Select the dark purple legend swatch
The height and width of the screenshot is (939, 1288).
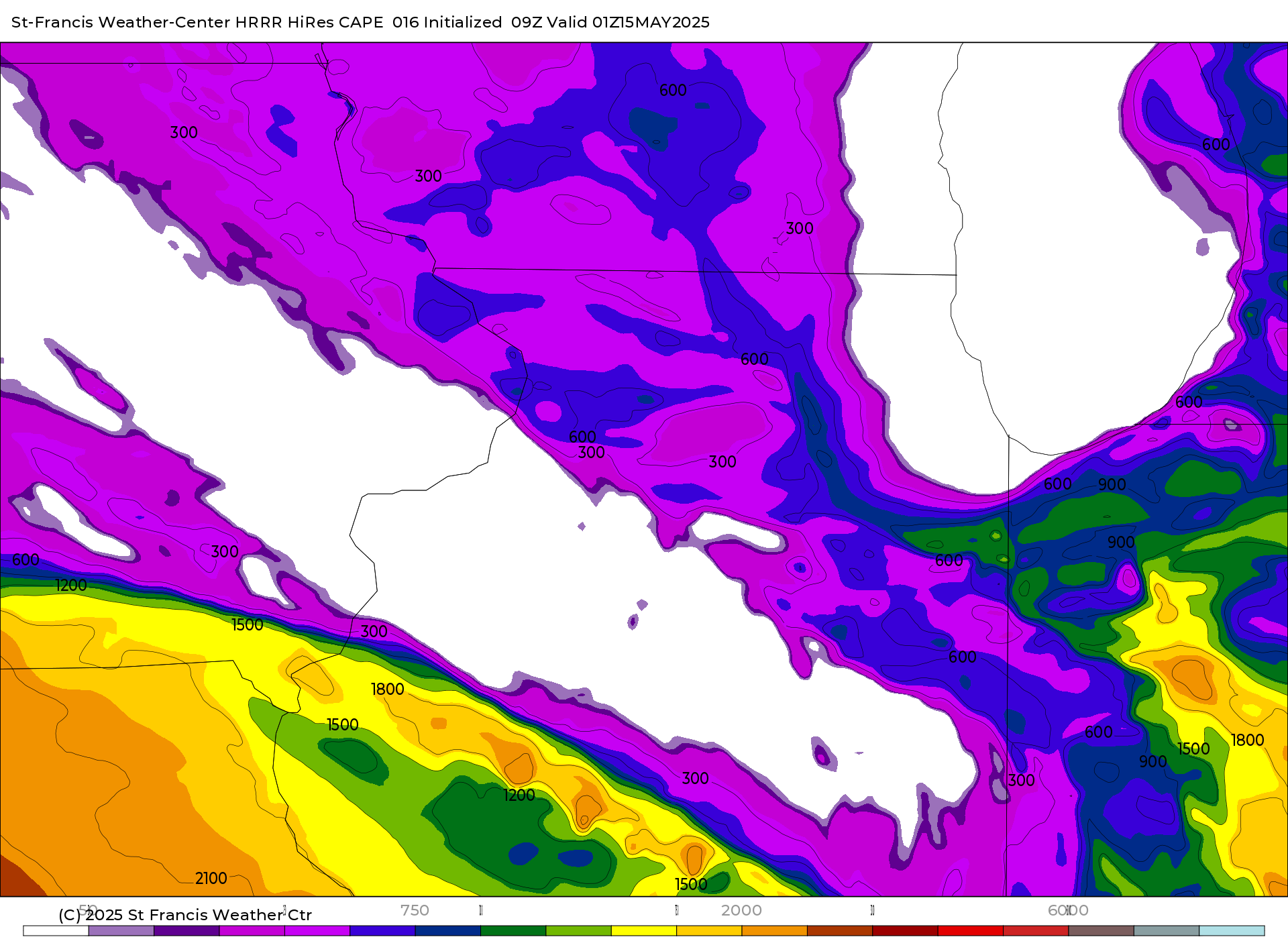(x=186, y=931)
